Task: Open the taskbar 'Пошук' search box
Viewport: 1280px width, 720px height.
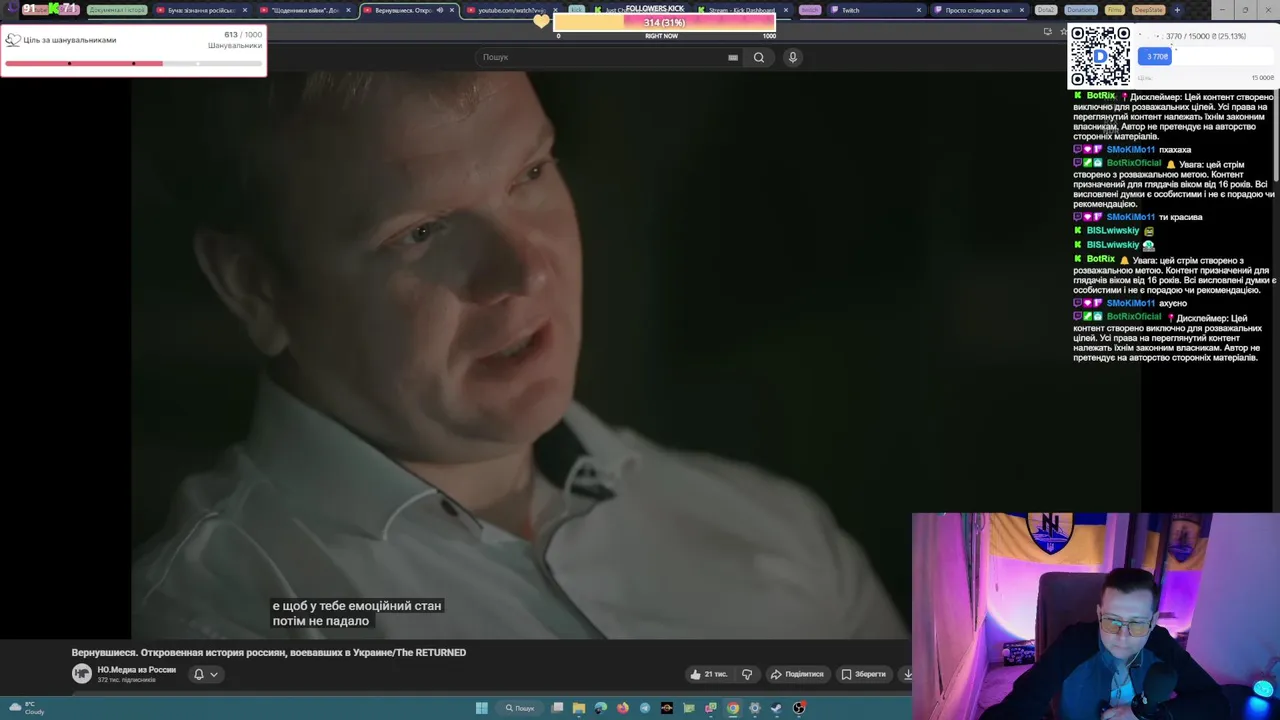Action: pos(520,708)
